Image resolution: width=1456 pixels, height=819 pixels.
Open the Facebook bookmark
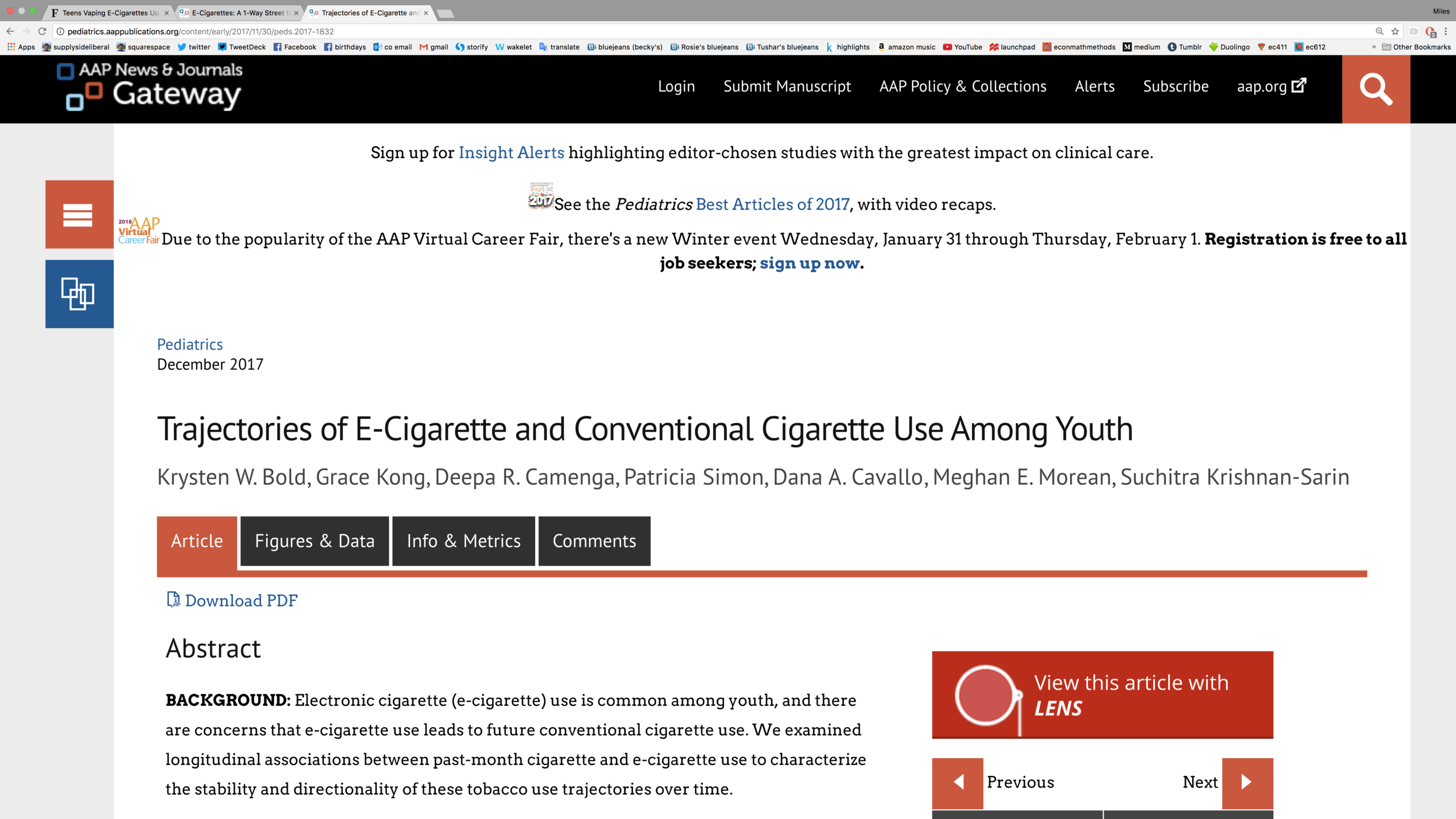[295, 47]
